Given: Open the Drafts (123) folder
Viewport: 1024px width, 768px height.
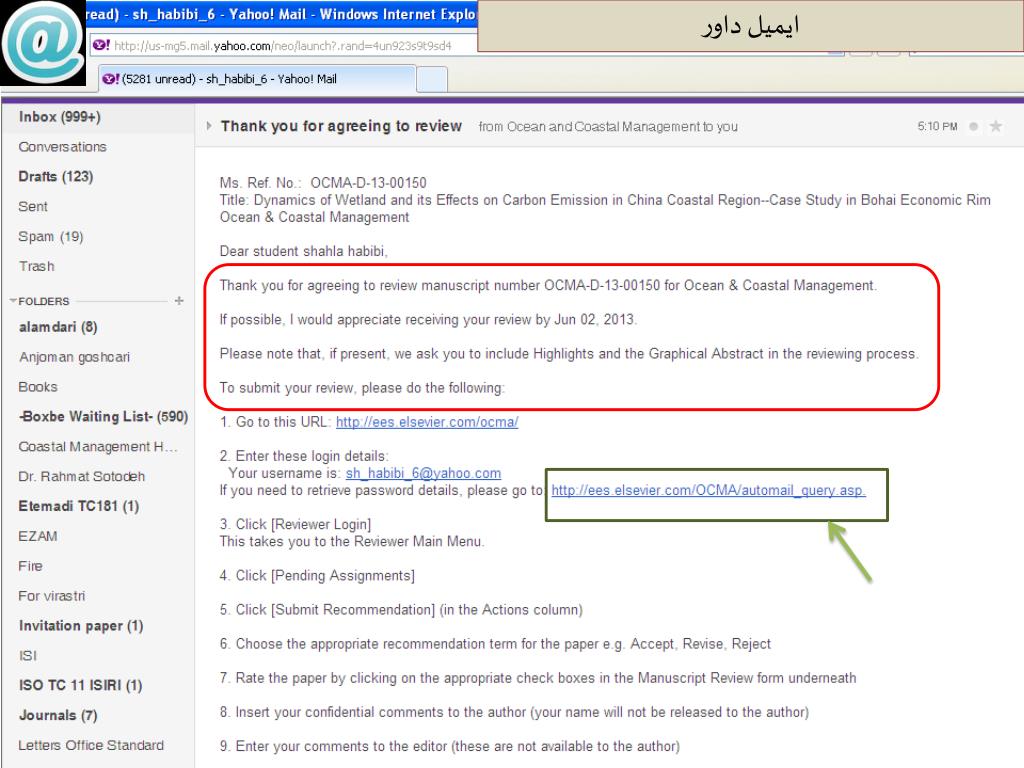Looking at the screenshot, I should coord(56,176).
